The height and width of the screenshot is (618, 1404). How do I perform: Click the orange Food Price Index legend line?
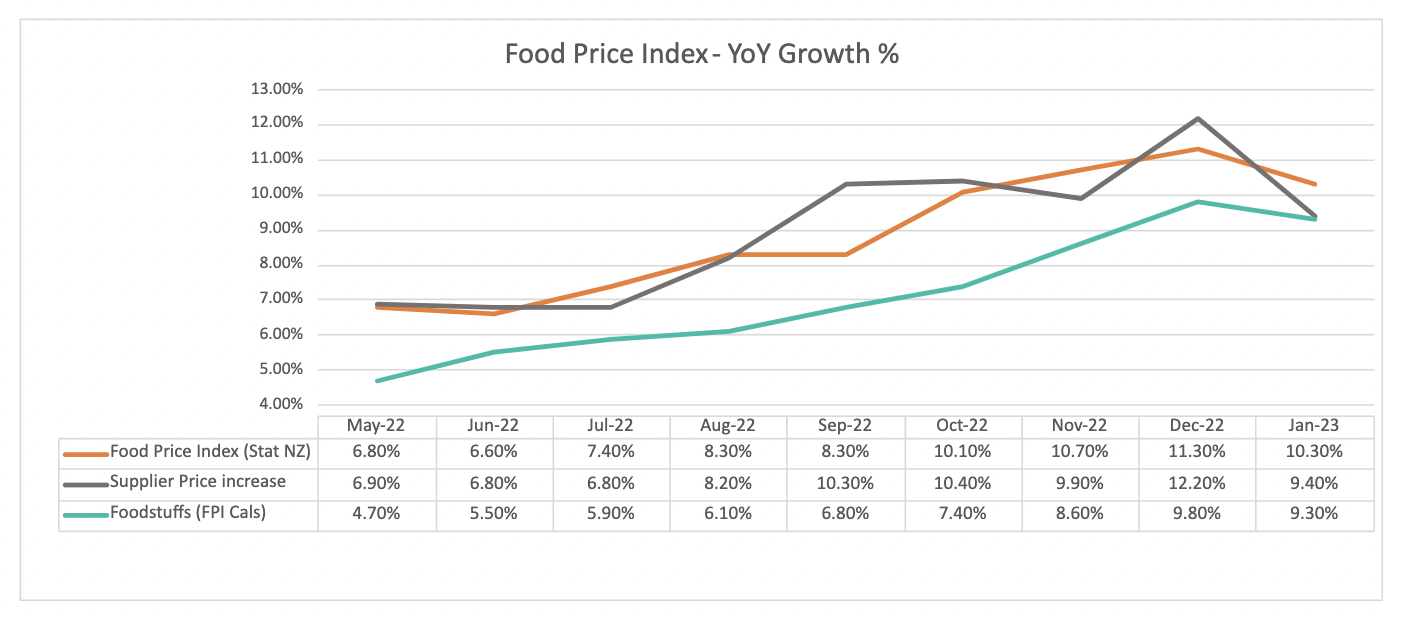(x=84, y=453)
